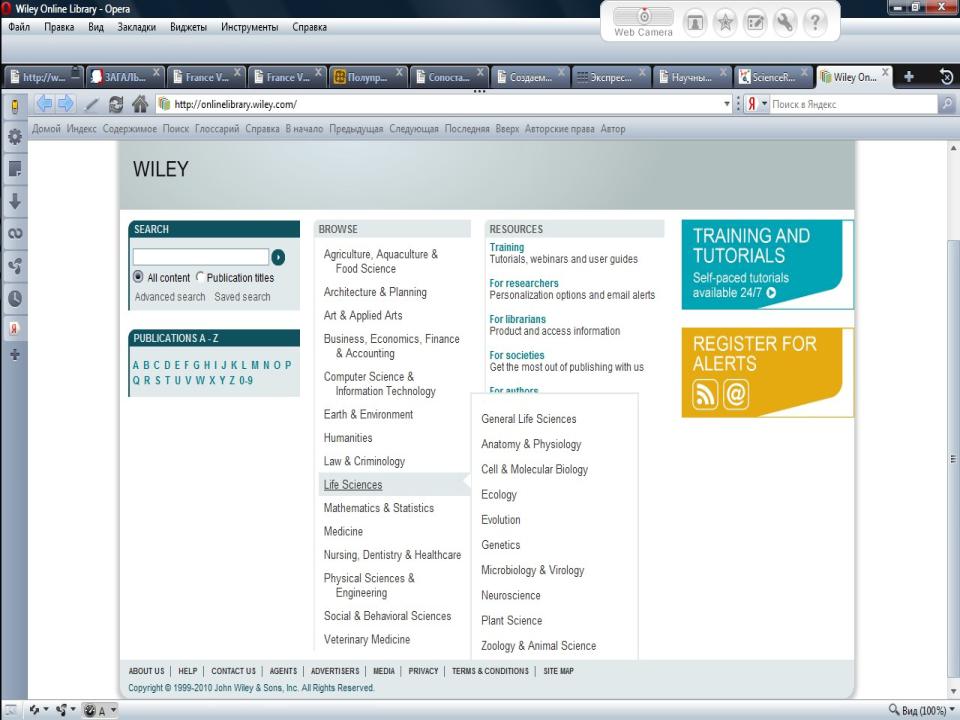Image resolution: width=960 pixels, height=720 pixels.
Task: Click the vertical scrollbar thumb
Action: (x=953, y=459)
